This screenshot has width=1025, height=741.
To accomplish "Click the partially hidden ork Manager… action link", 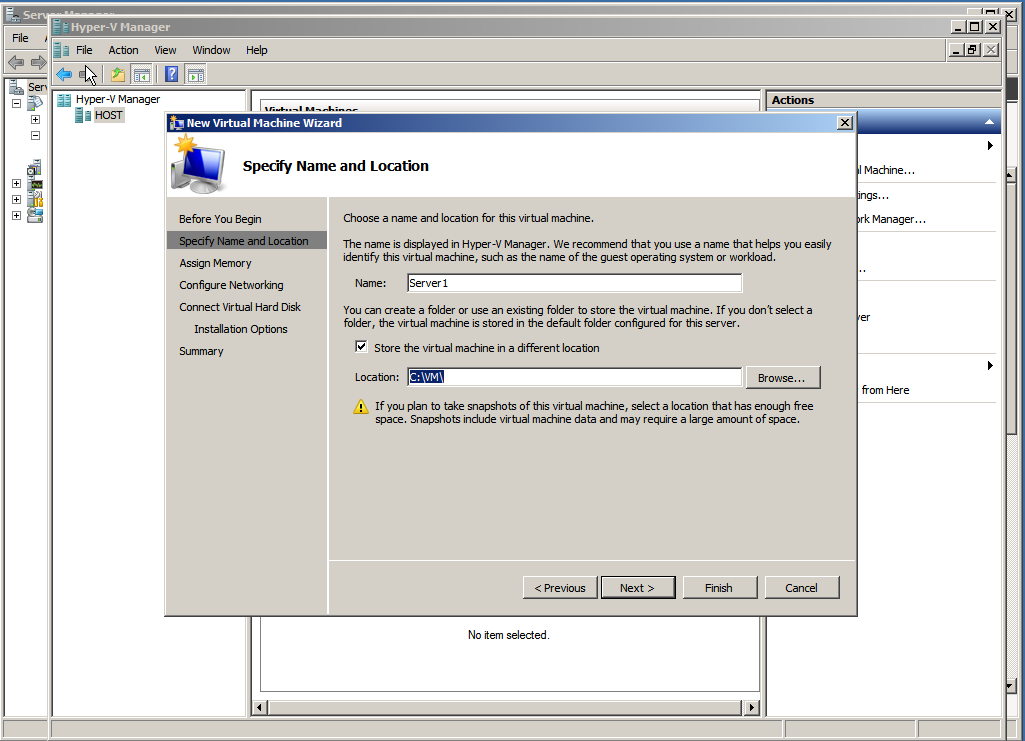I will point(892,219).
